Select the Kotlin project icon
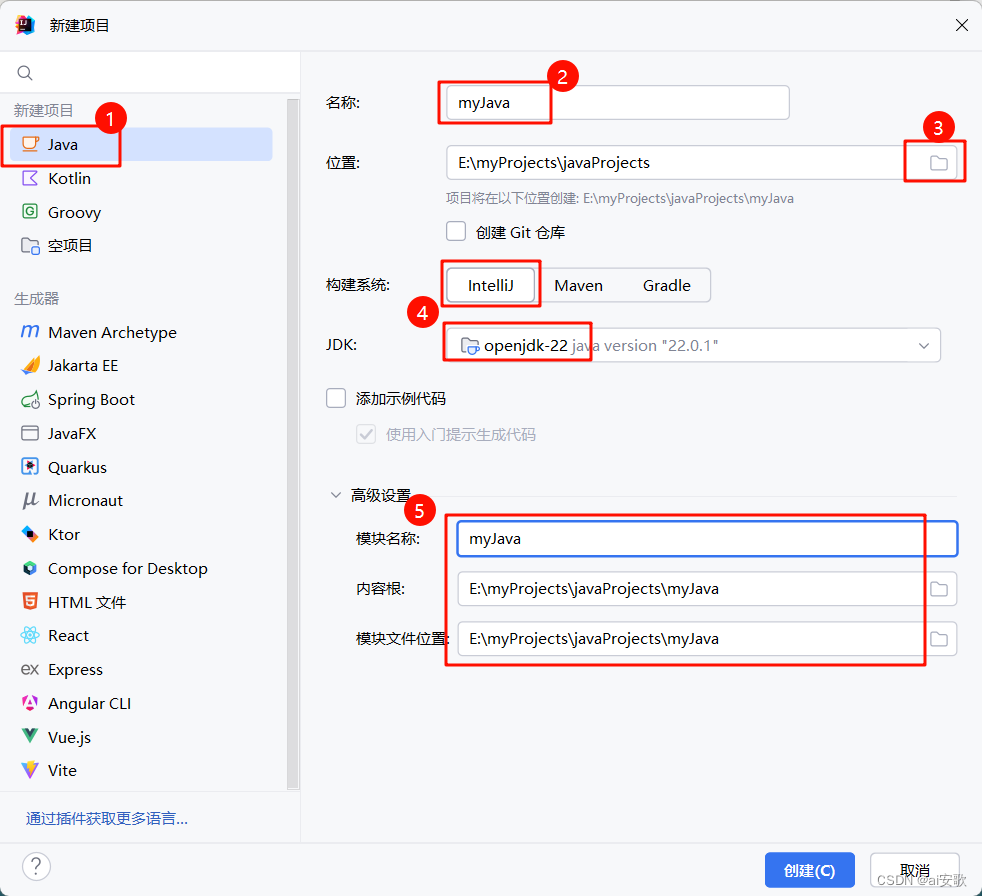This screenshot has width=982, height=896. (x=30, y=178)
